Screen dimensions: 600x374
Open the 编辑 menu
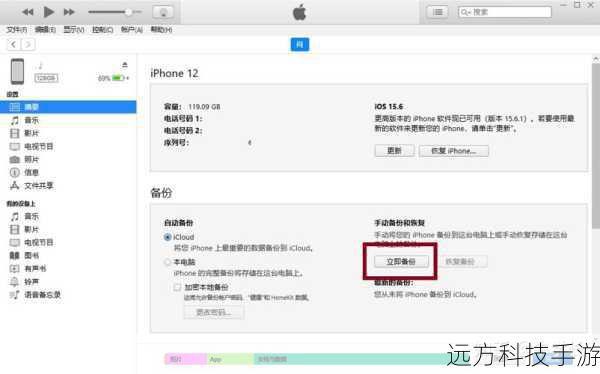(45, 29)
